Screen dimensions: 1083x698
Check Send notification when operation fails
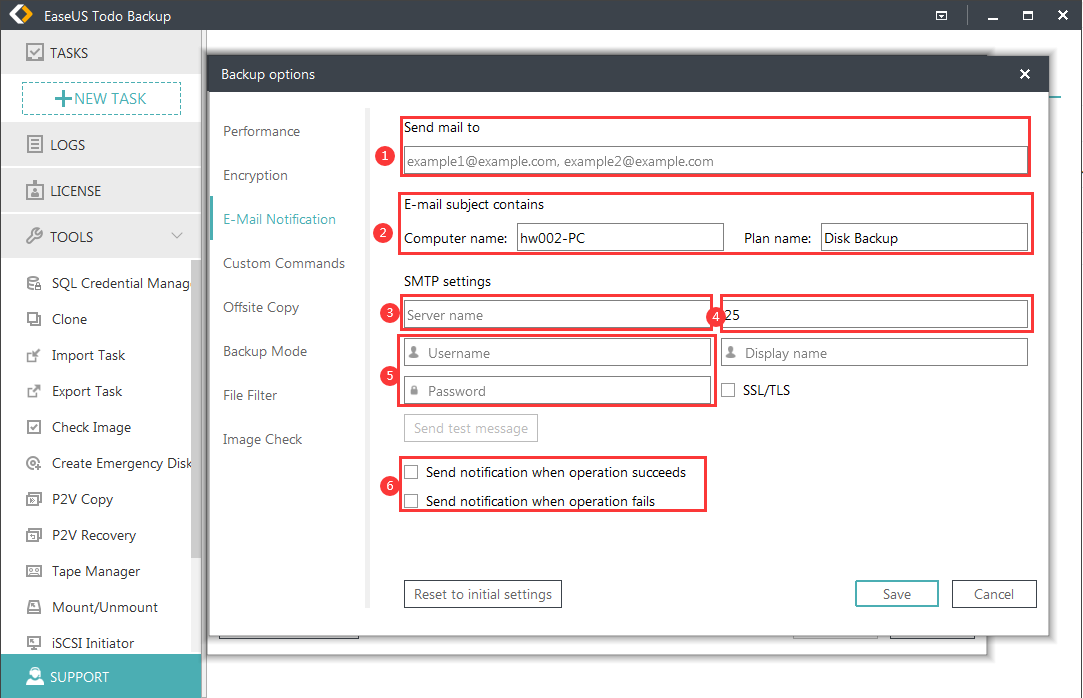click(412, 501)
